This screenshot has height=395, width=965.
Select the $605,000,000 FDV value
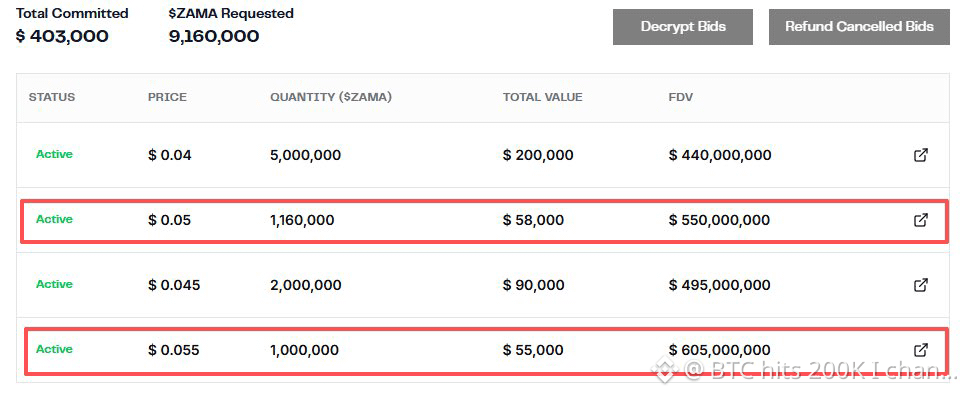[719, 351]
